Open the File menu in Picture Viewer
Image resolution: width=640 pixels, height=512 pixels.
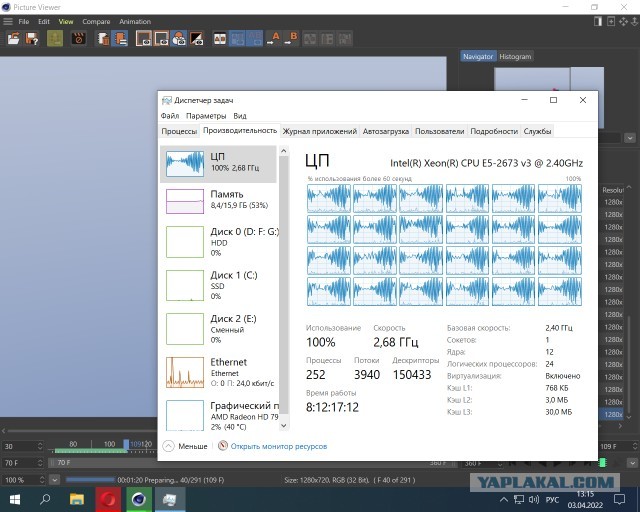pos(24,22)
